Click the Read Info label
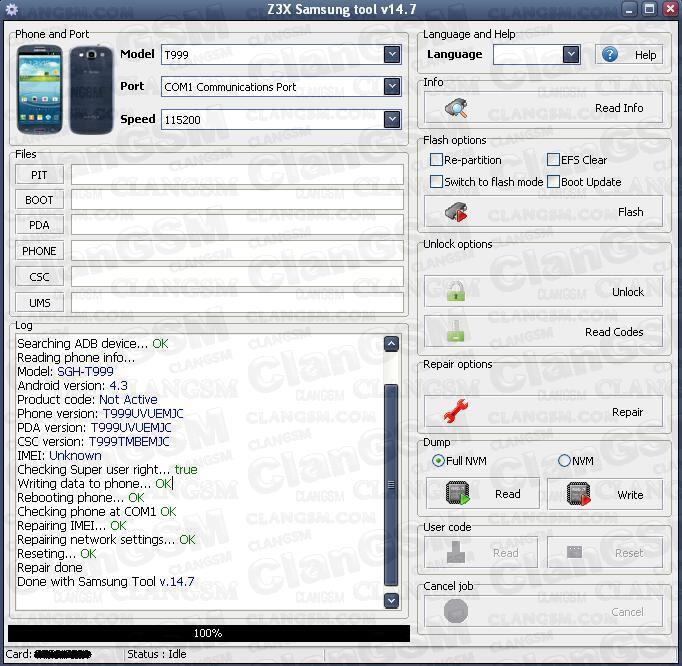The width and height of the screenshot is (682, 666). [x=619, y=108]
